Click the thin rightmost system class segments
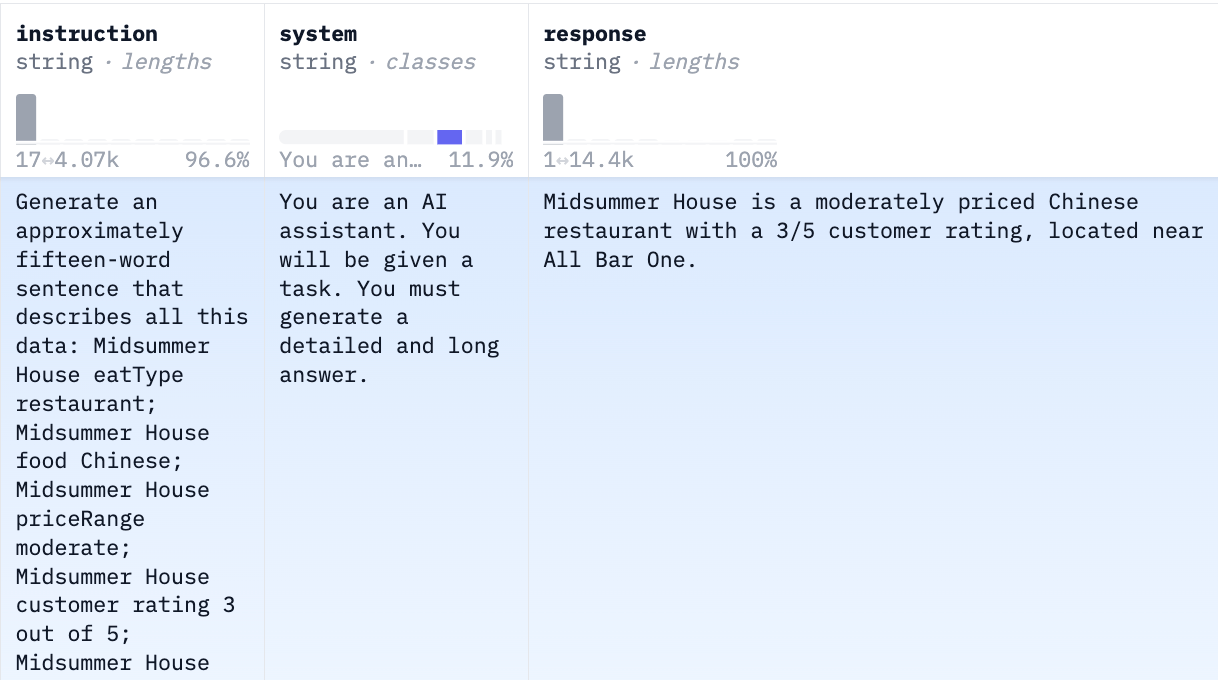 point(493,137)
